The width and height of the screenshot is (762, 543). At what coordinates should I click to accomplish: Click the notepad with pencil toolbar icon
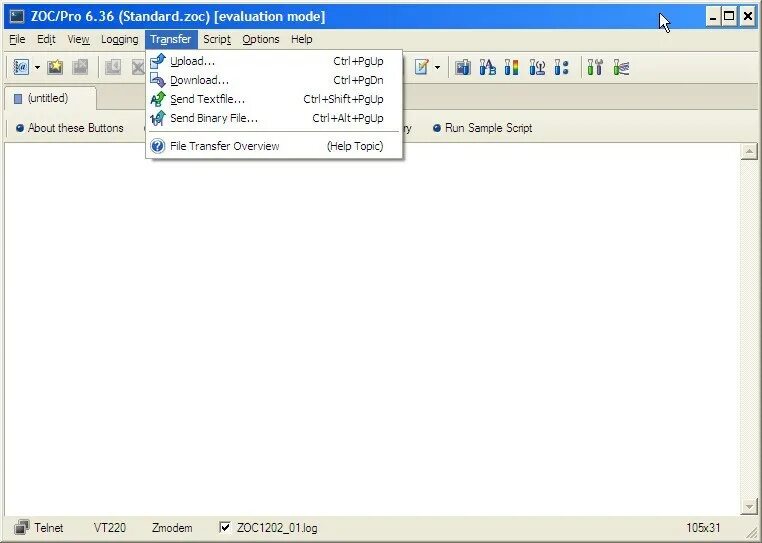(421, 67)
